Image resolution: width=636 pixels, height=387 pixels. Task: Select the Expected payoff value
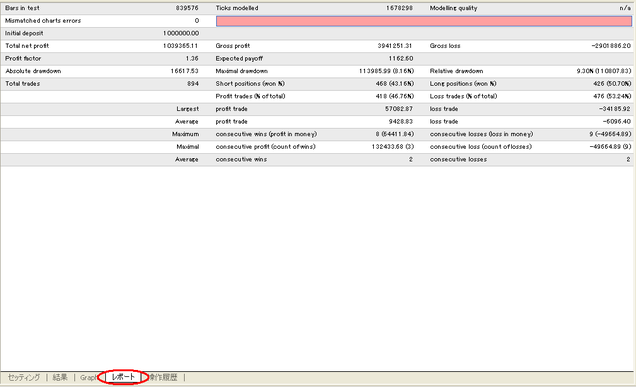(x=401, y=58)
